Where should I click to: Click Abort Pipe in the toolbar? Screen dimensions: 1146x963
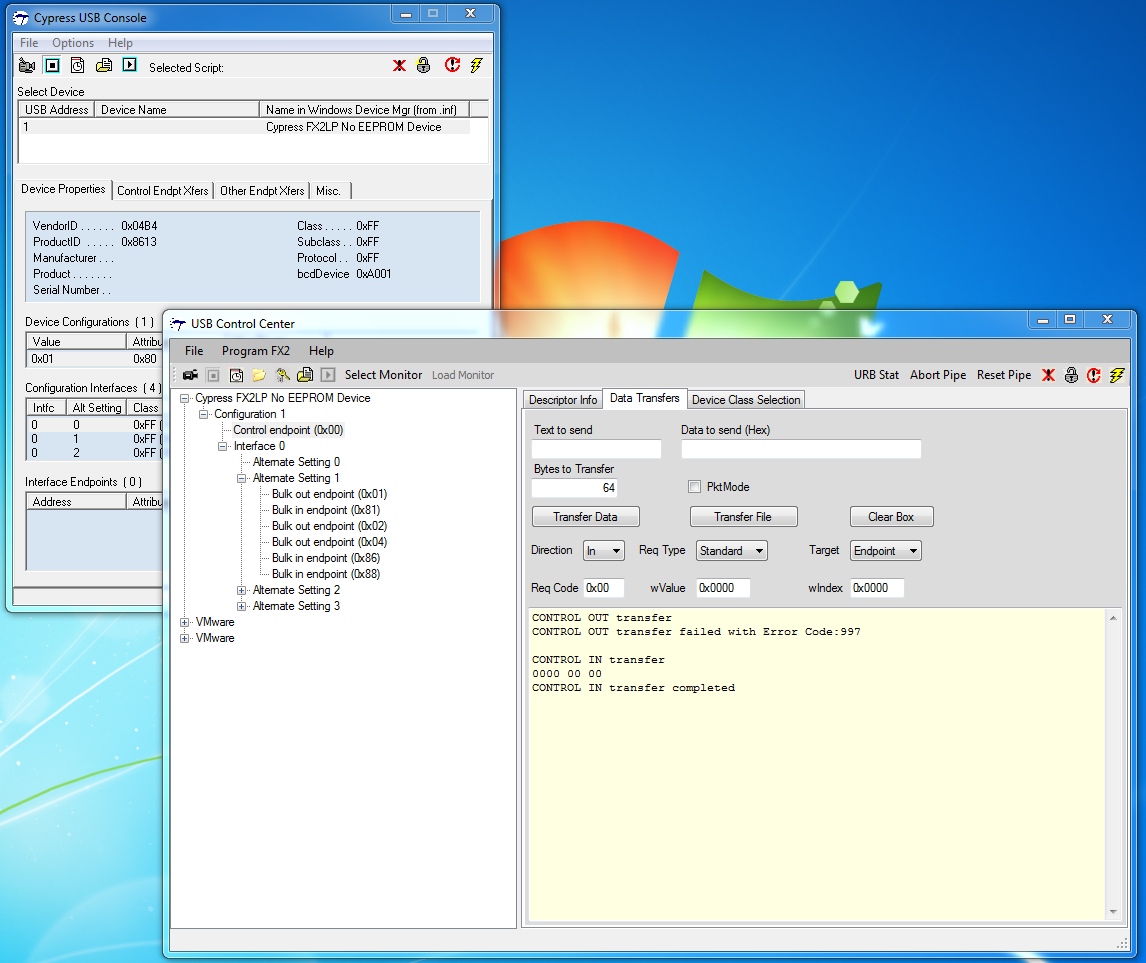coord(938,375)
